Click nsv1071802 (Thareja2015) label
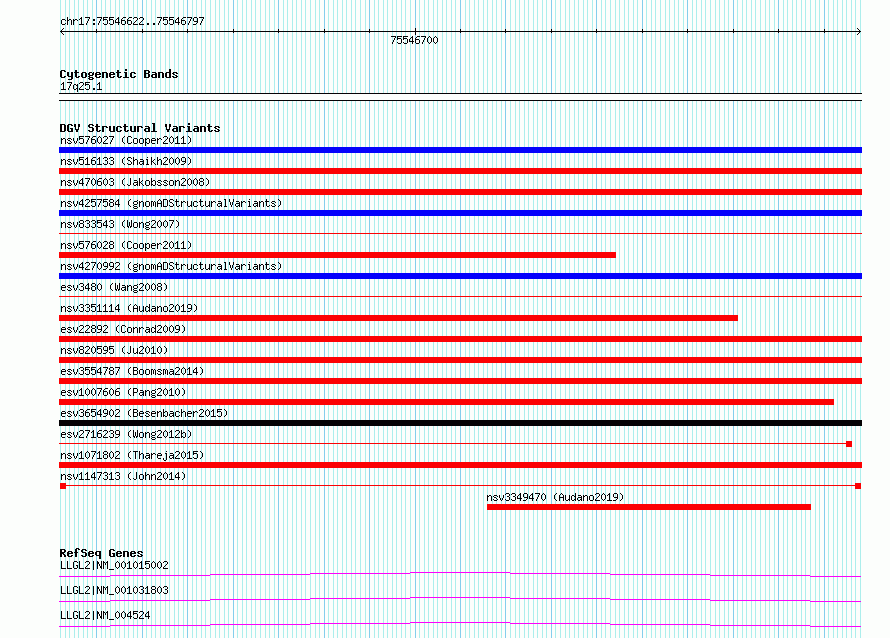The height and width of the screenshot is (638, 890). click(x=132, y=455)
